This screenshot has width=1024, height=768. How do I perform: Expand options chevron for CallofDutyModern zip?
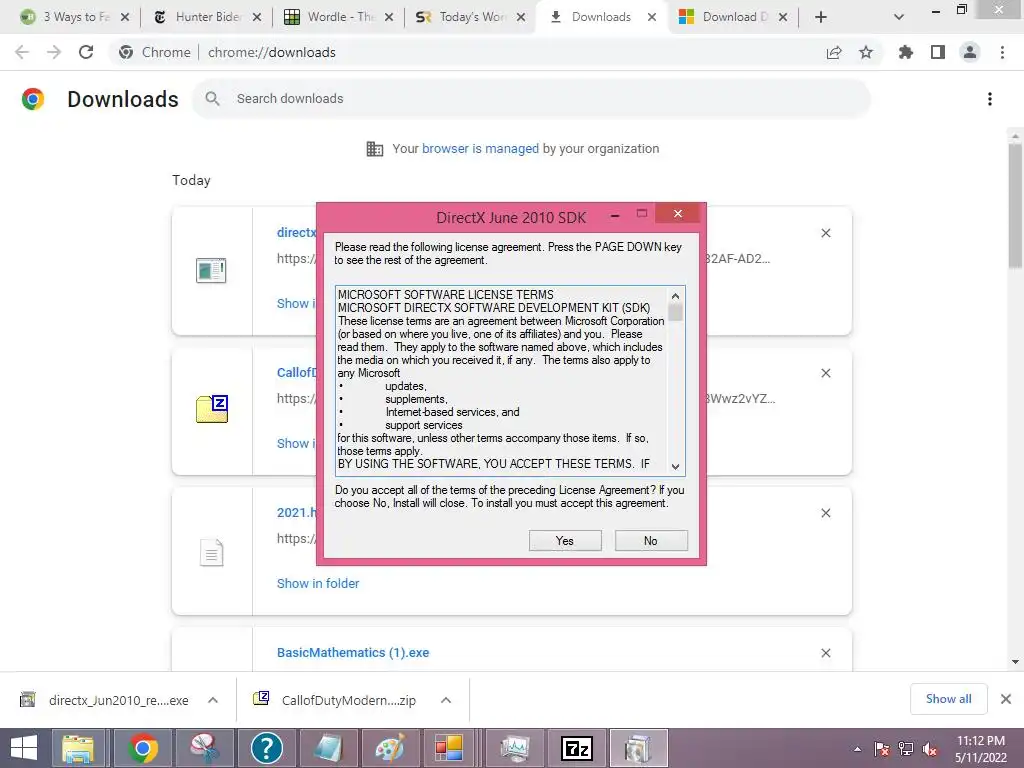446,700
